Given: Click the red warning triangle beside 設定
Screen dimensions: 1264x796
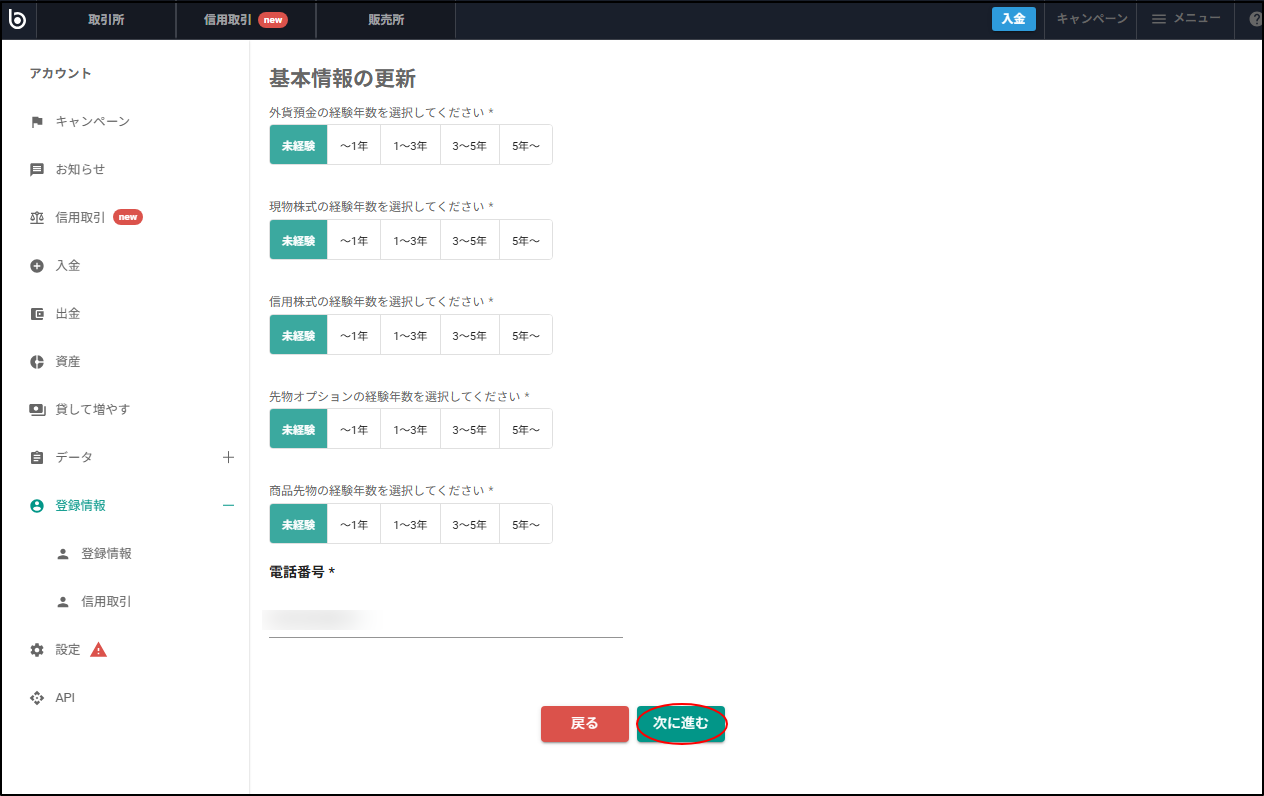Looking at the screenshot, I should [x=98, y=650].
